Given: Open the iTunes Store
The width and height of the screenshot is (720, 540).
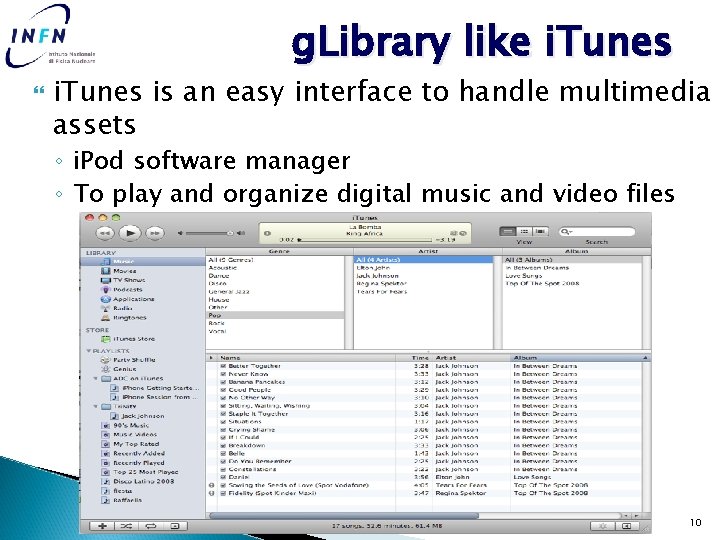Looking at the screenshot, I should (142, 339).
